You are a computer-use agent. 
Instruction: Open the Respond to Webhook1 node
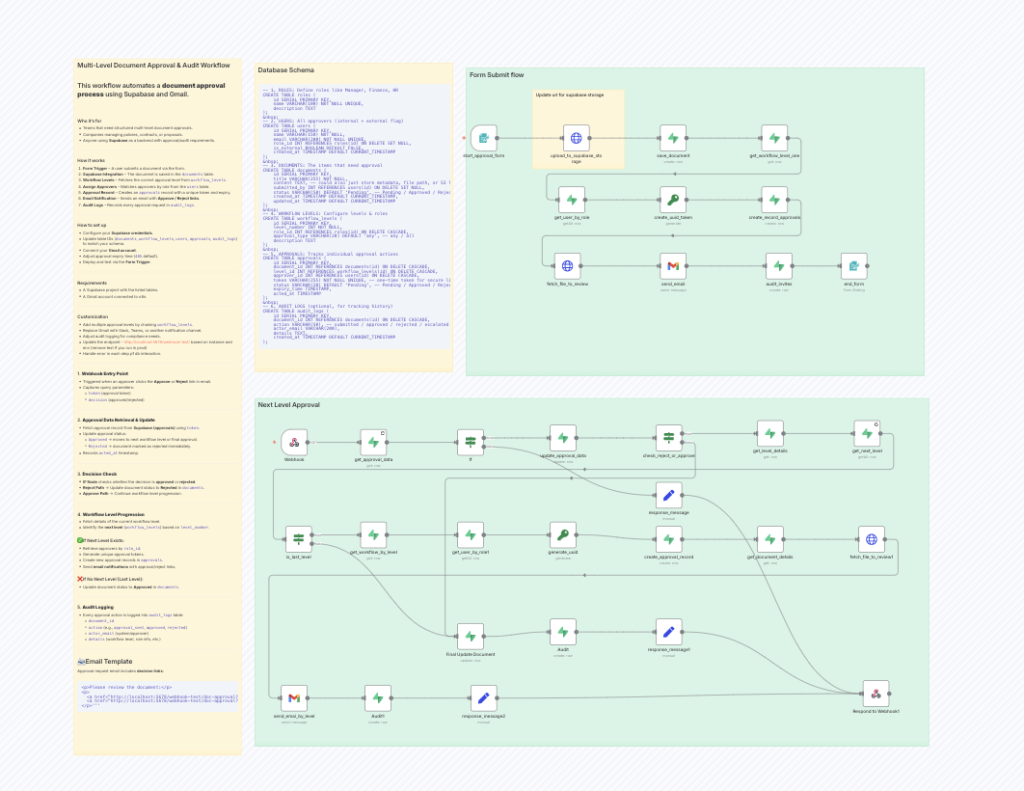click(x=875, y=694)
